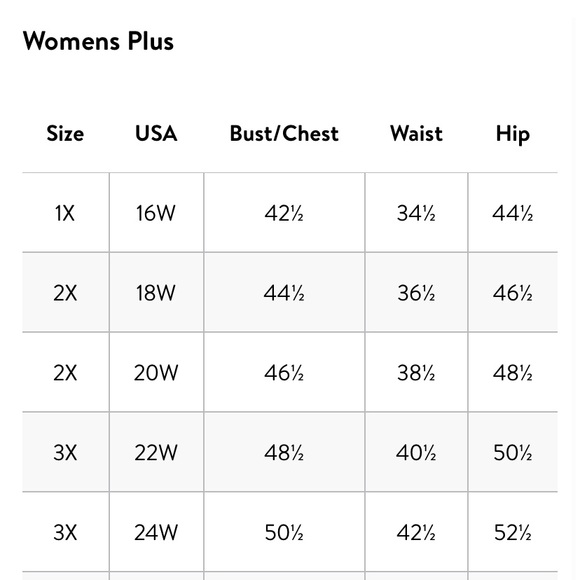Viewport: 580px width, 580px height.
Task: Click the 52½ hip measurement cell
Action: [x=513, y=532]
